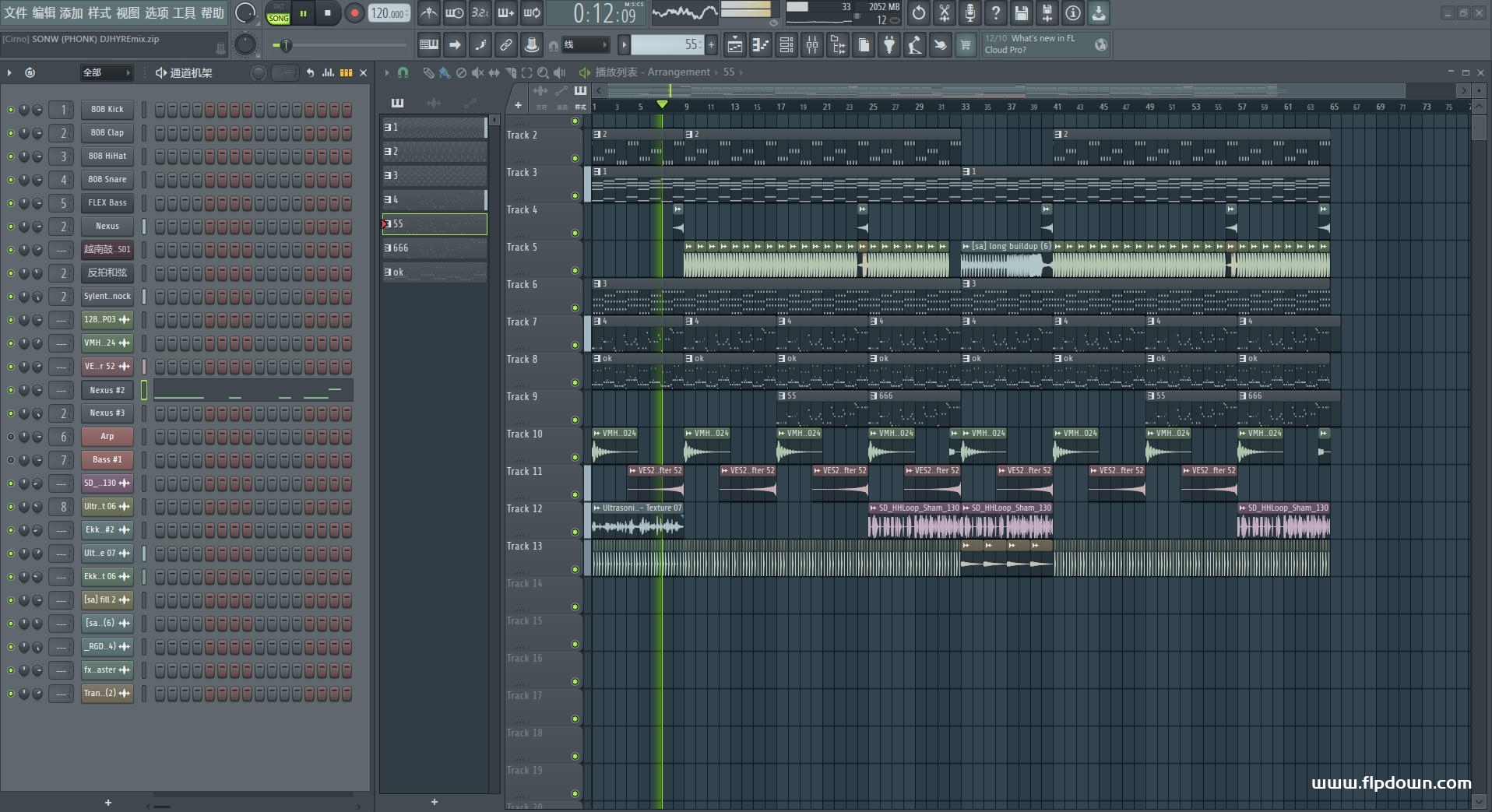This screenshot has width=1492, height=812.
Task: Click the save project floppy icon
Action: click(1021, 13)
